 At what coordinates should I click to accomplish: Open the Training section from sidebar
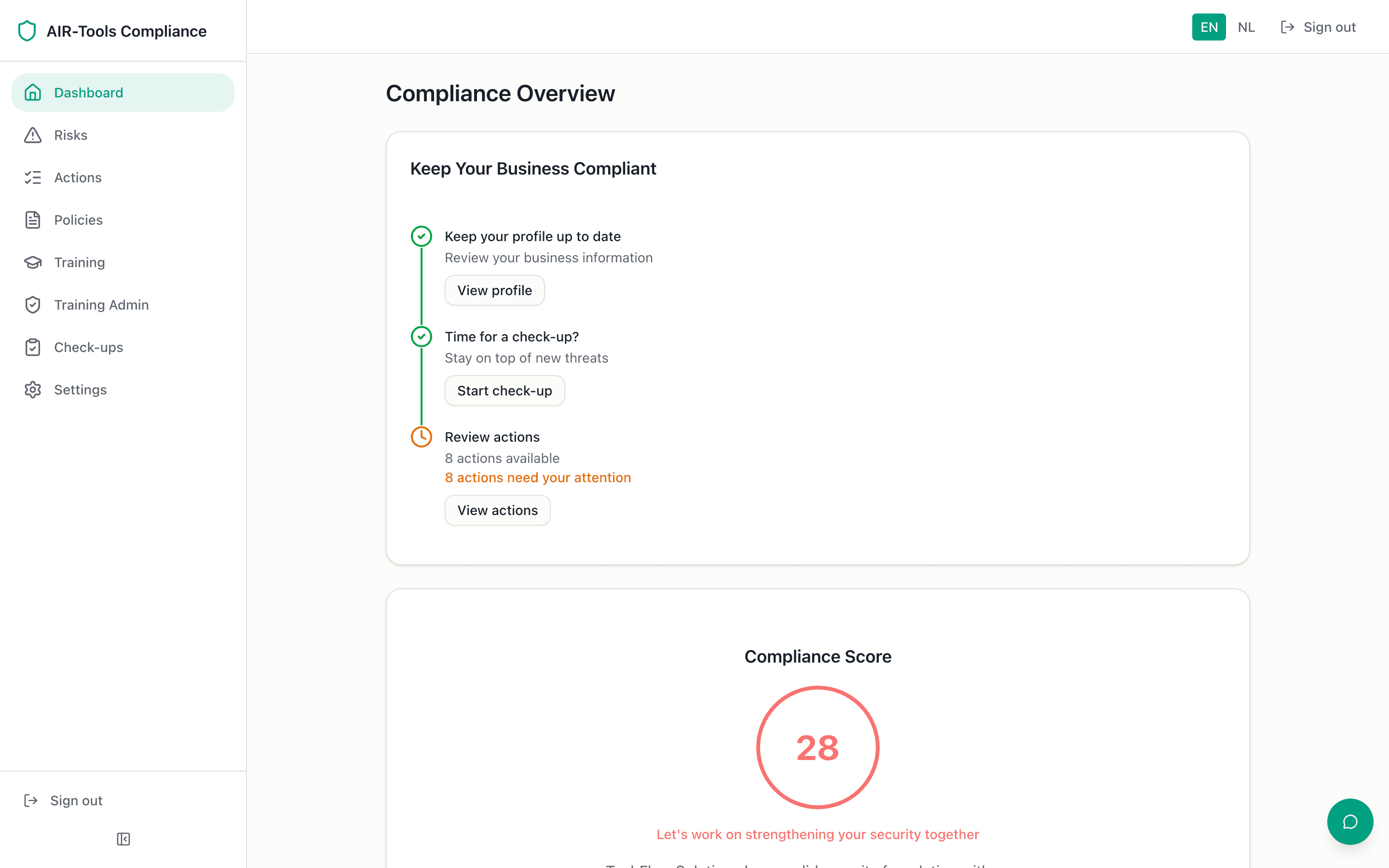[80, 262]
